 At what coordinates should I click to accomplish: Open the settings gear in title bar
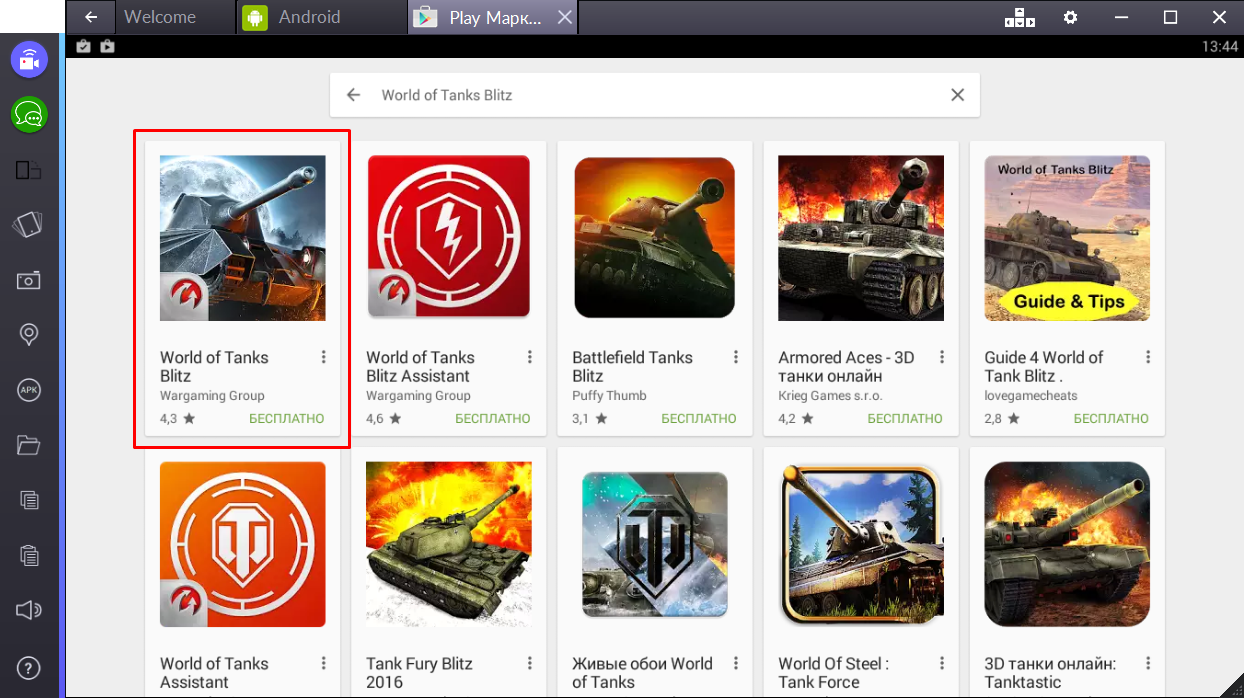[1071, 17]
